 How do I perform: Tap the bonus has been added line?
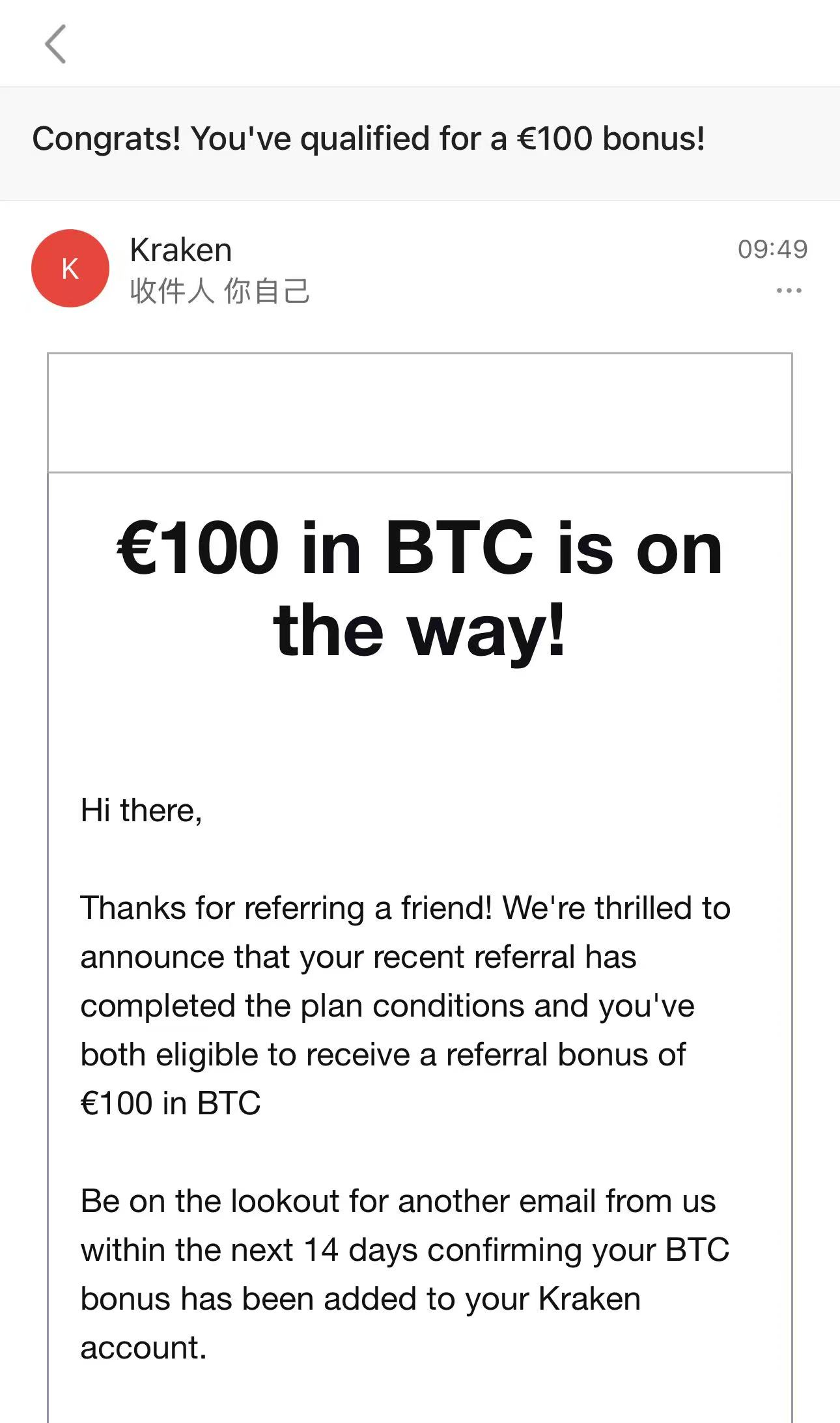tap(360, 1299)
